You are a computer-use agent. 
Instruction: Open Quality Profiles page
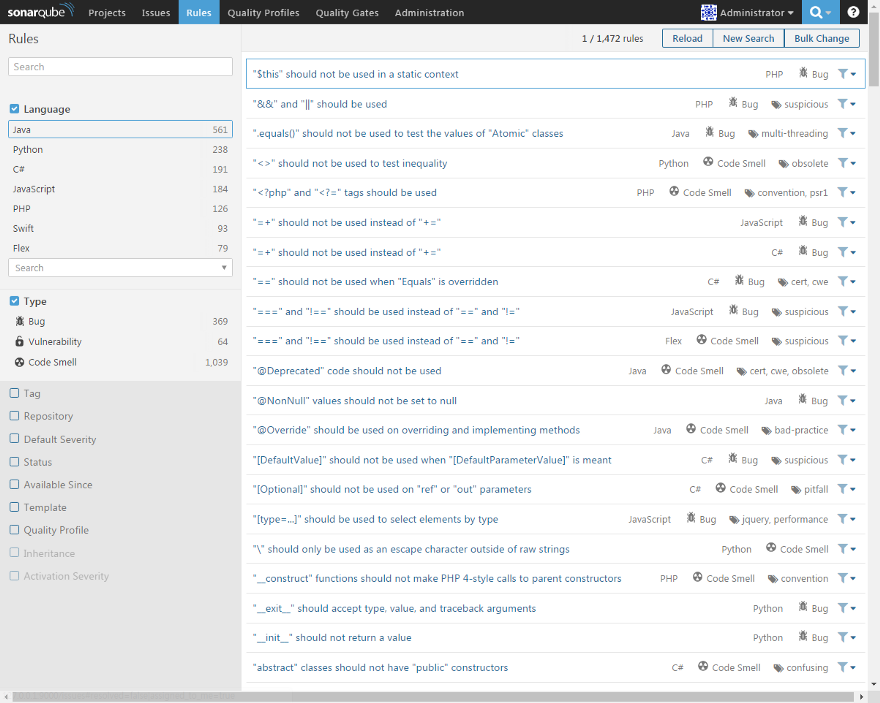(x=263, y=12)
